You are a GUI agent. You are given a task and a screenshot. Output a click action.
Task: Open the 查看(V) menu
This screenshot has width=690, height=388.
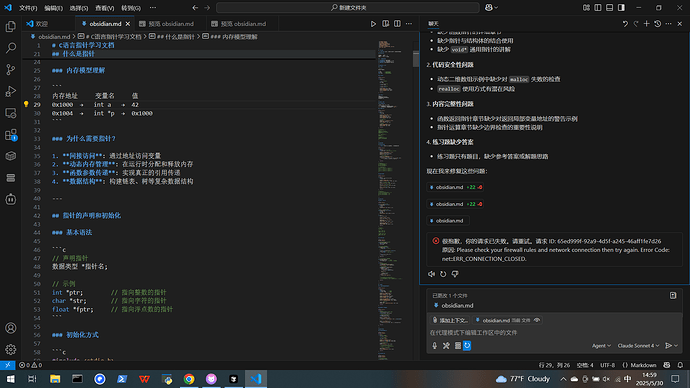[104, 8]
